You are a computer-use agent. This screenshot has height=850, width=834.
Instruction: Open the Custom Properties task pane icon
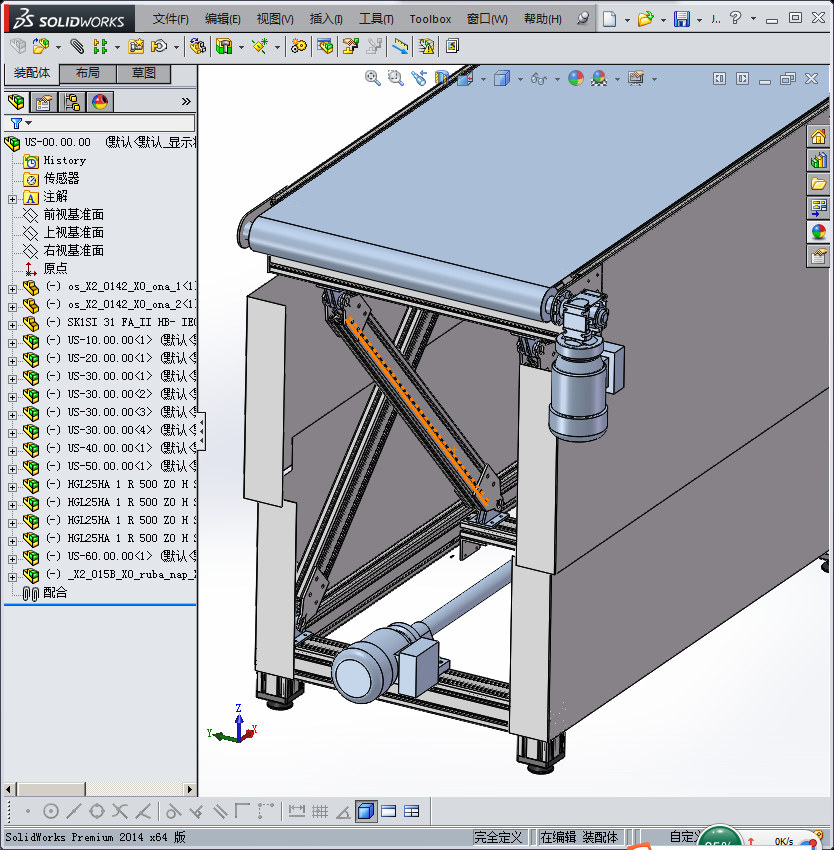tap(819, 255)
